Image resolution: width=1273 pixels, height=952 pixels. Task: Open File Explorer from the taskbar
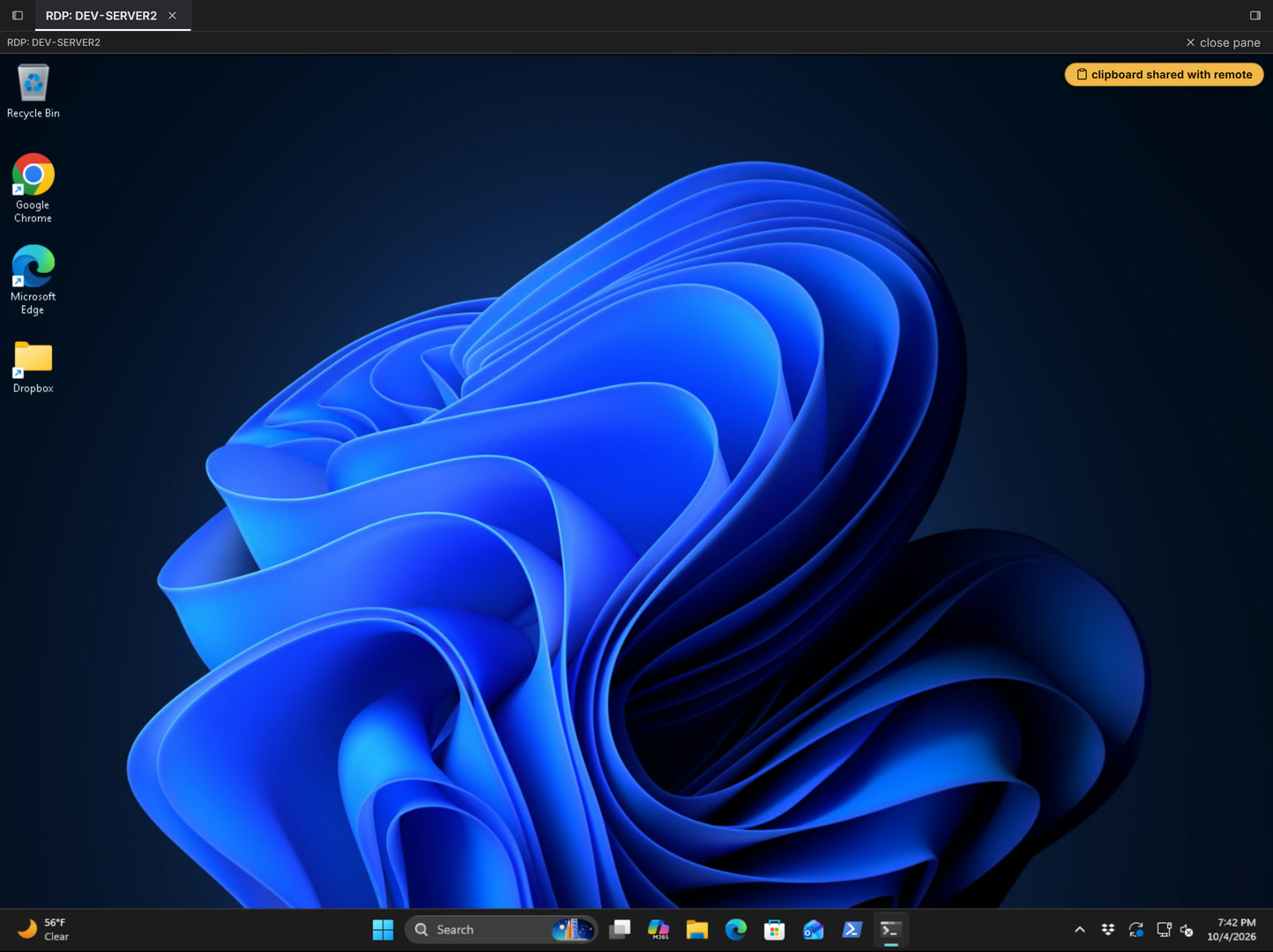point(697,929)
